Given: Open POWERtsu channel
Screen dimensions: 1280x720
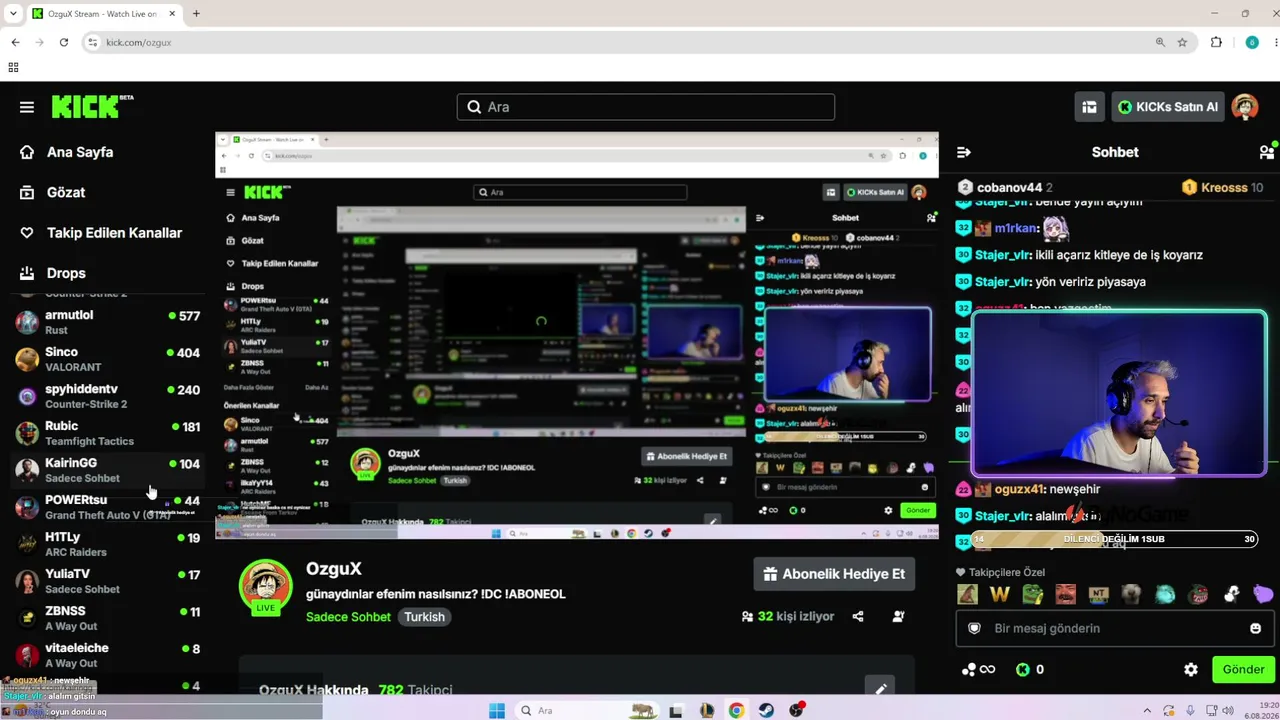Looking at the screenshot, I should (108, 507).
